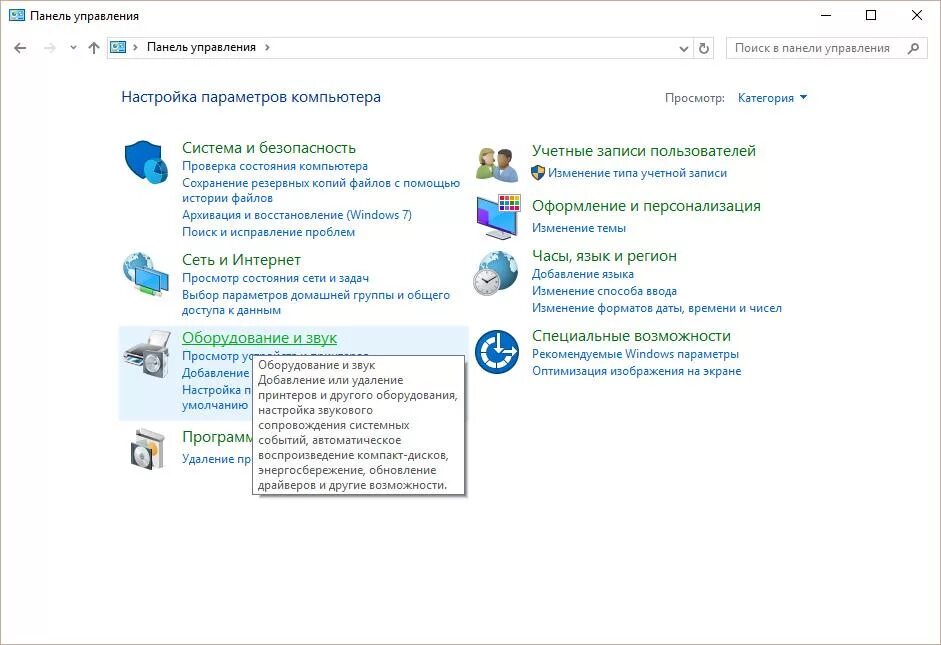Open the Clock, Language and Region icon
941x645 pixels.
tap(496, 274)
